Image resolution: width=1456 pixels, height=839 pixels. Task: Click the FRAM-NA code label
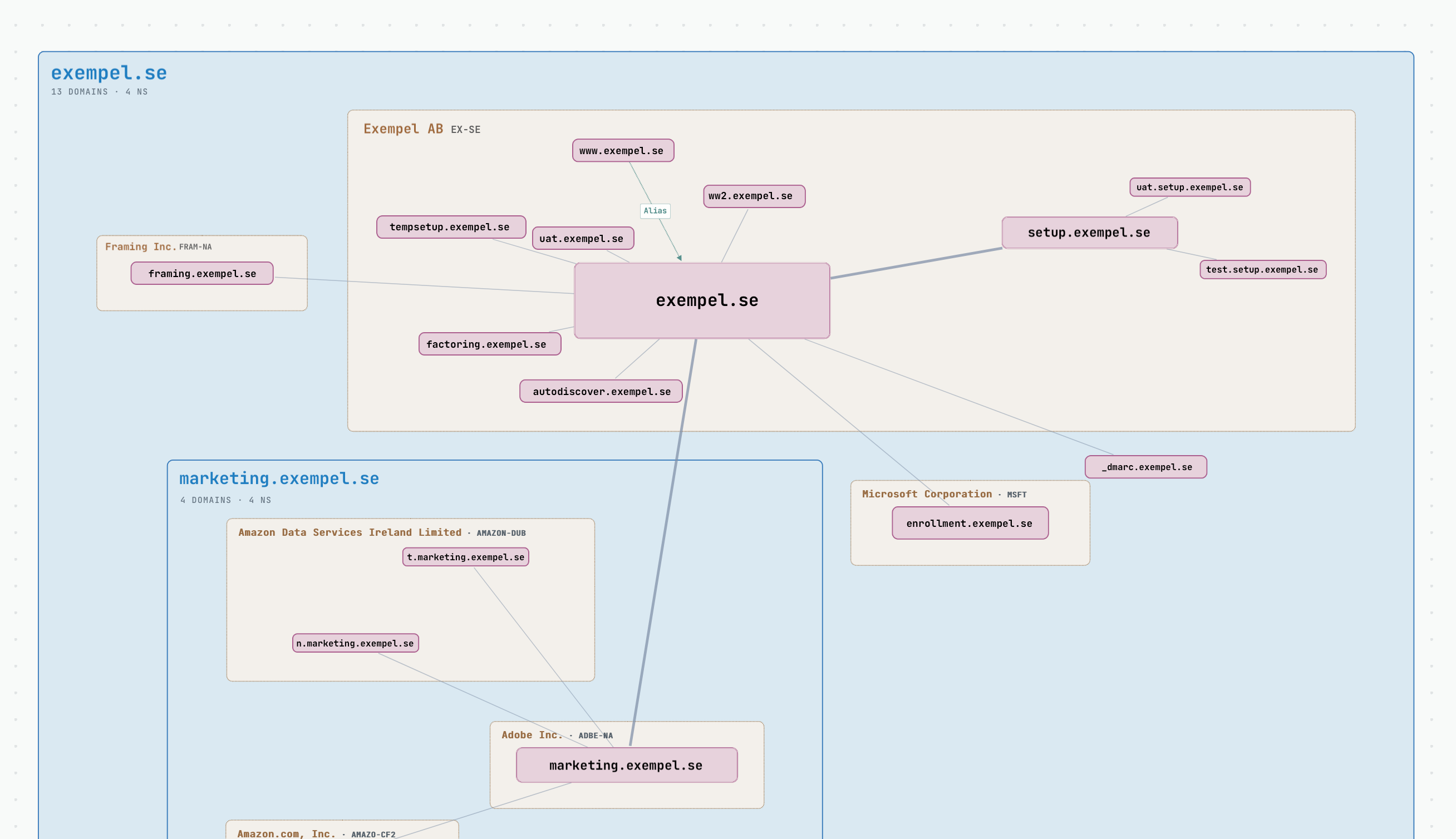click(x=195, y=246)
